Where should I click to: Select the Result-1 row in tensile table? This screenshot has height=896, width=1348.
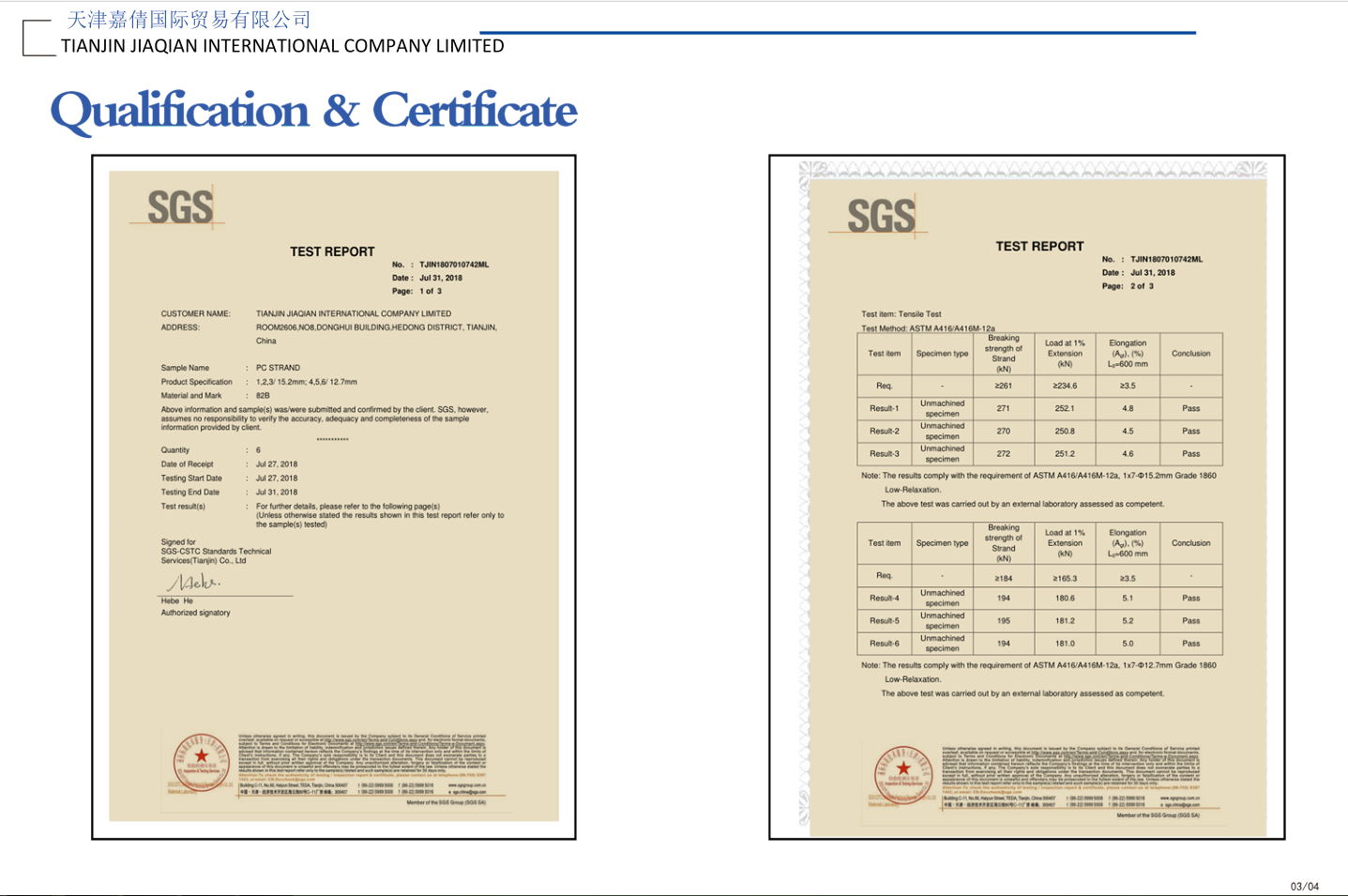1039,408
